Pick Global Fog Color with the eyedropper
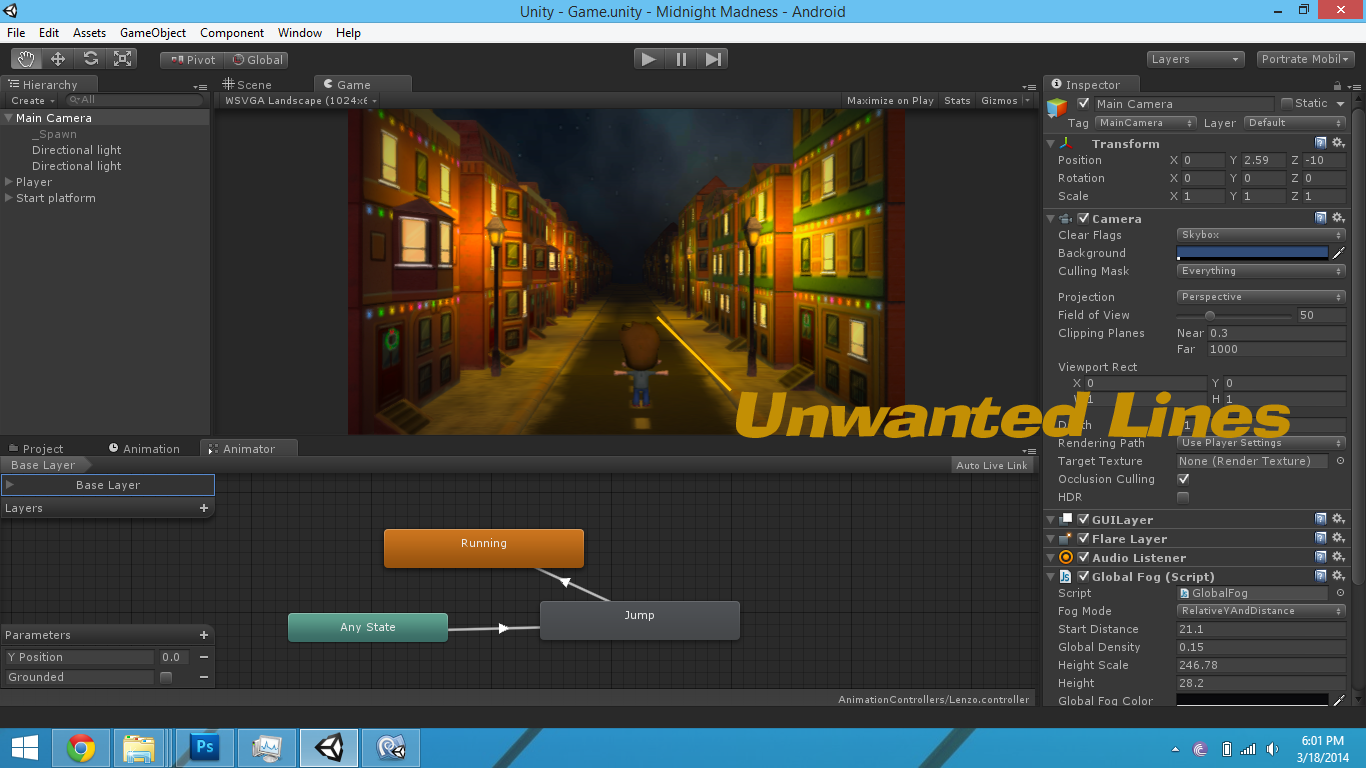The image size is (1366, 768). point(1339,701)
